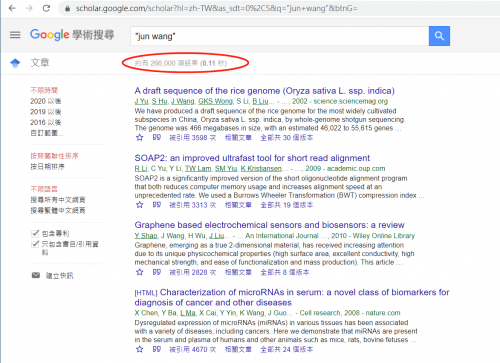Go back with the browser back arrow
The image size is (500, 363).
pos(12,8)
